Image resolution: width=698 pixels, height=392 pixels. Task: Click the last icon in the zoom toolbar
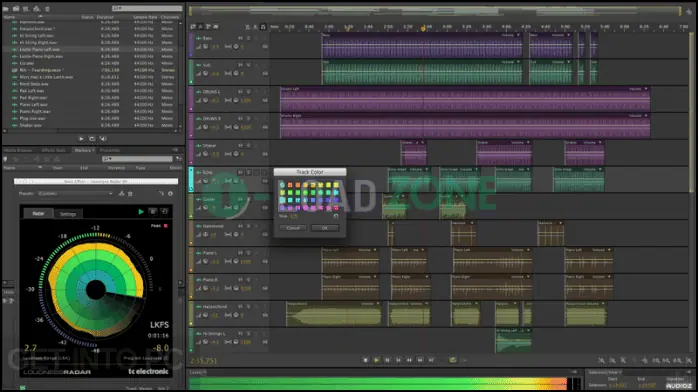(x=689, y=360)
